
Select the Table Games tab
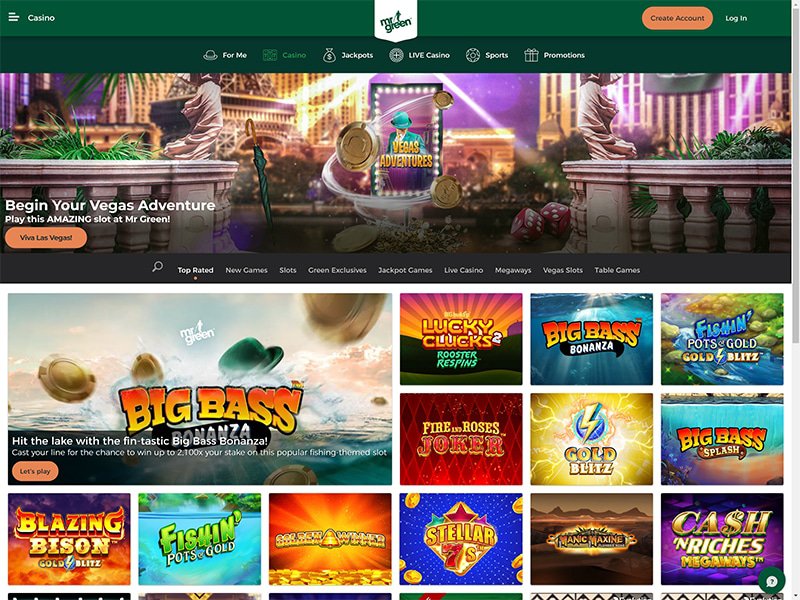(x=617, y=270)
